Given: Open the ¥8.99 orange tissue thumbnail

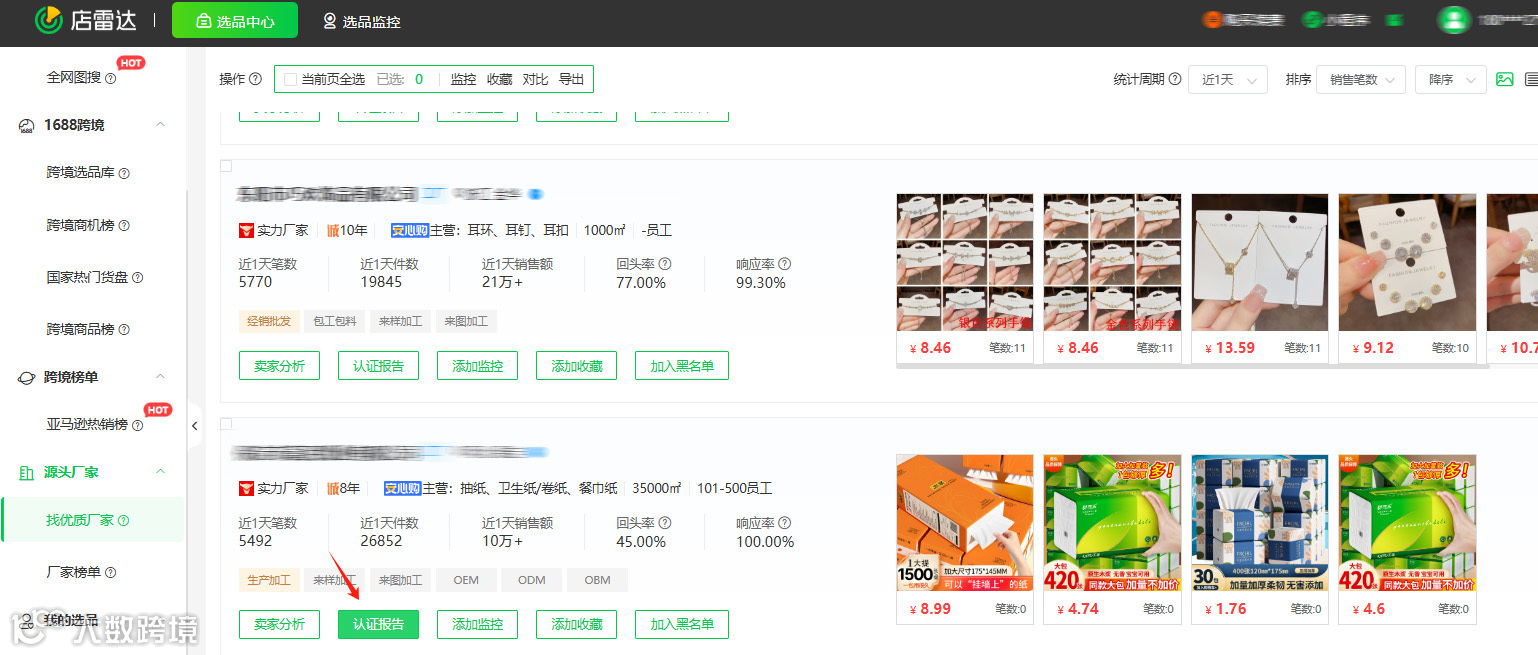Looking at the screenshot, I should pos(965,524).
